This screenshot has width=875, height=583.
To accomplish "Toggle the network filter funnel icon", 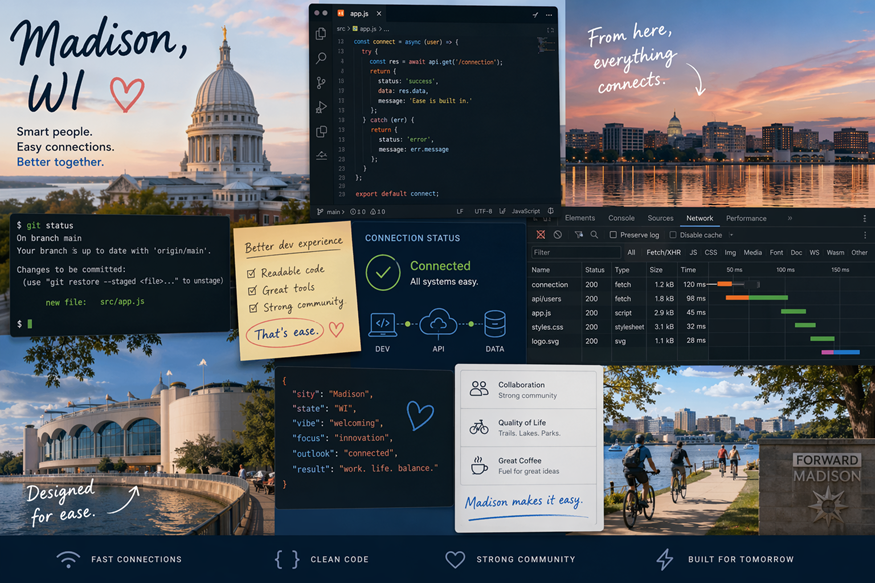I will click(579, 235).
